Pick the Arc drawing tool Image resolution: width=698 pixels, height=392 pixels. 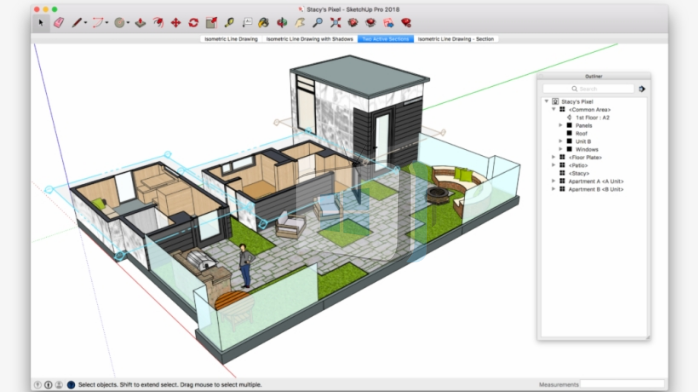tap(97, 23)
